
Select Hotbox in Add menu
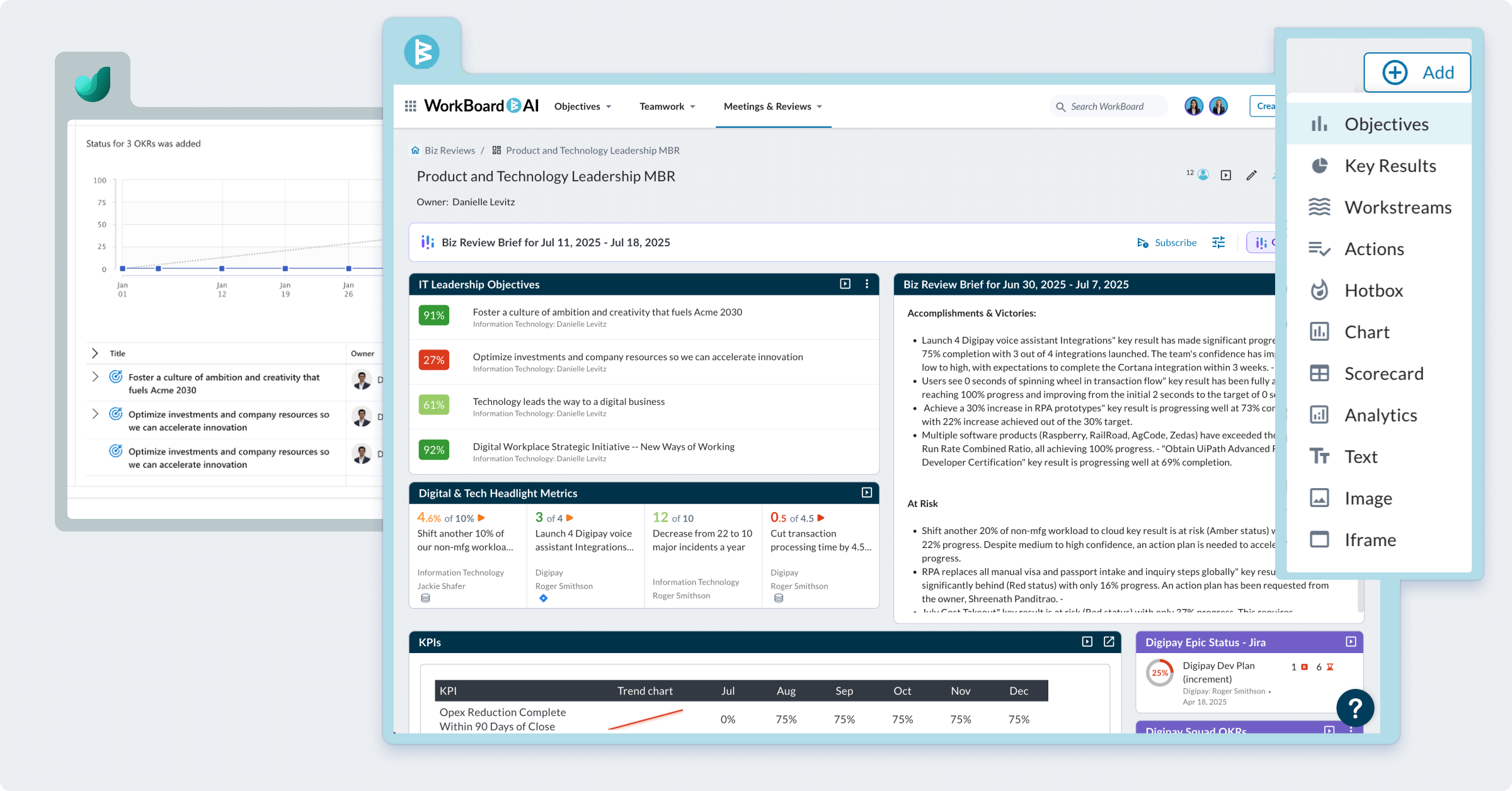pos(1379,290)
